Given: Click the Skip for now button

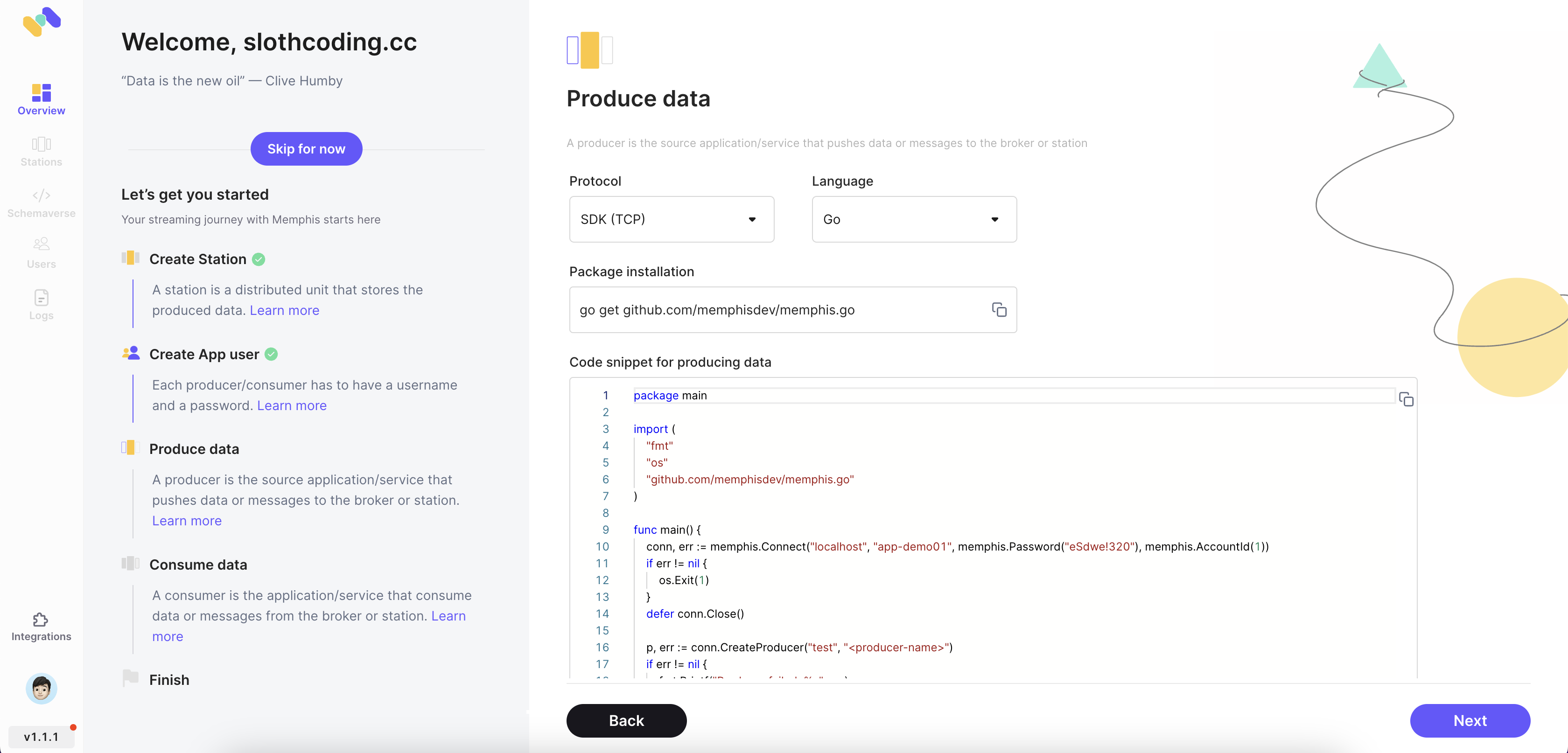Looking at the screenshot, I should (x=306, y=148).
